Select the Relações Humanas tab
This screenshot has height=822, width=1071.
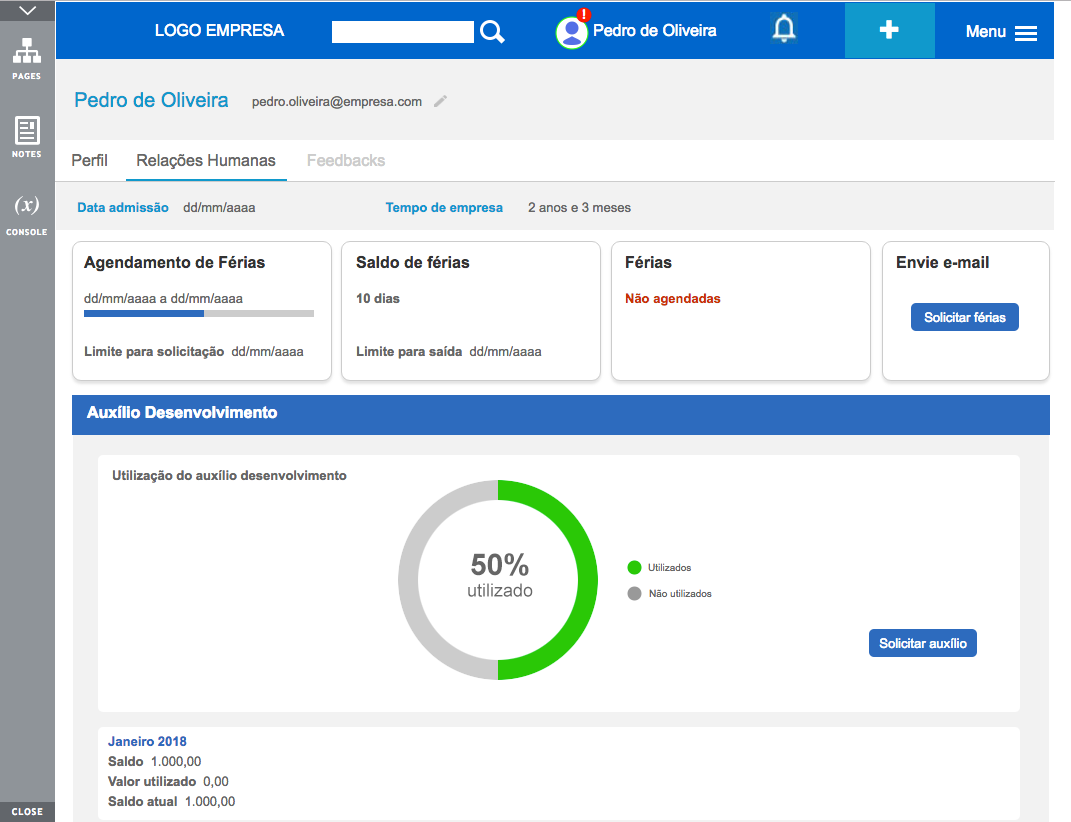(x=206, y=160)
